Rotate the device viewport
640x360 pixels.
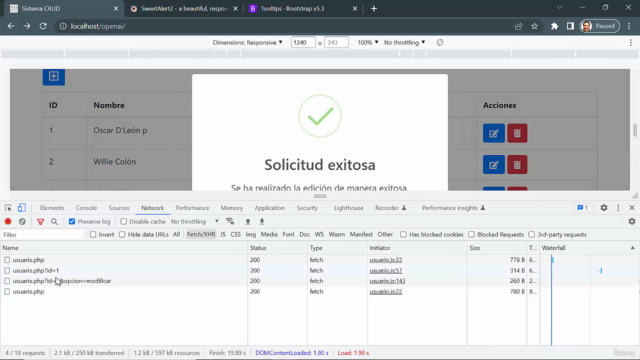440,42
